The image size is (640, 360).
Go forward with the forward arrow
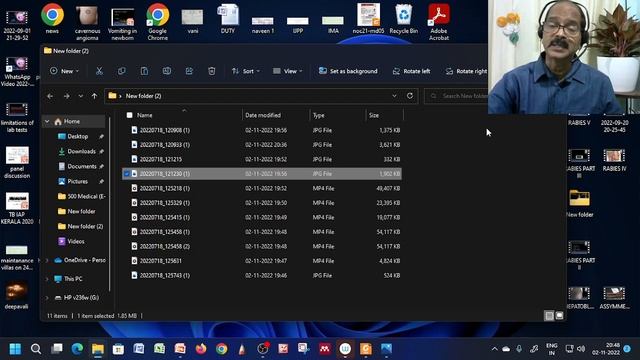[x=66, y=96]
